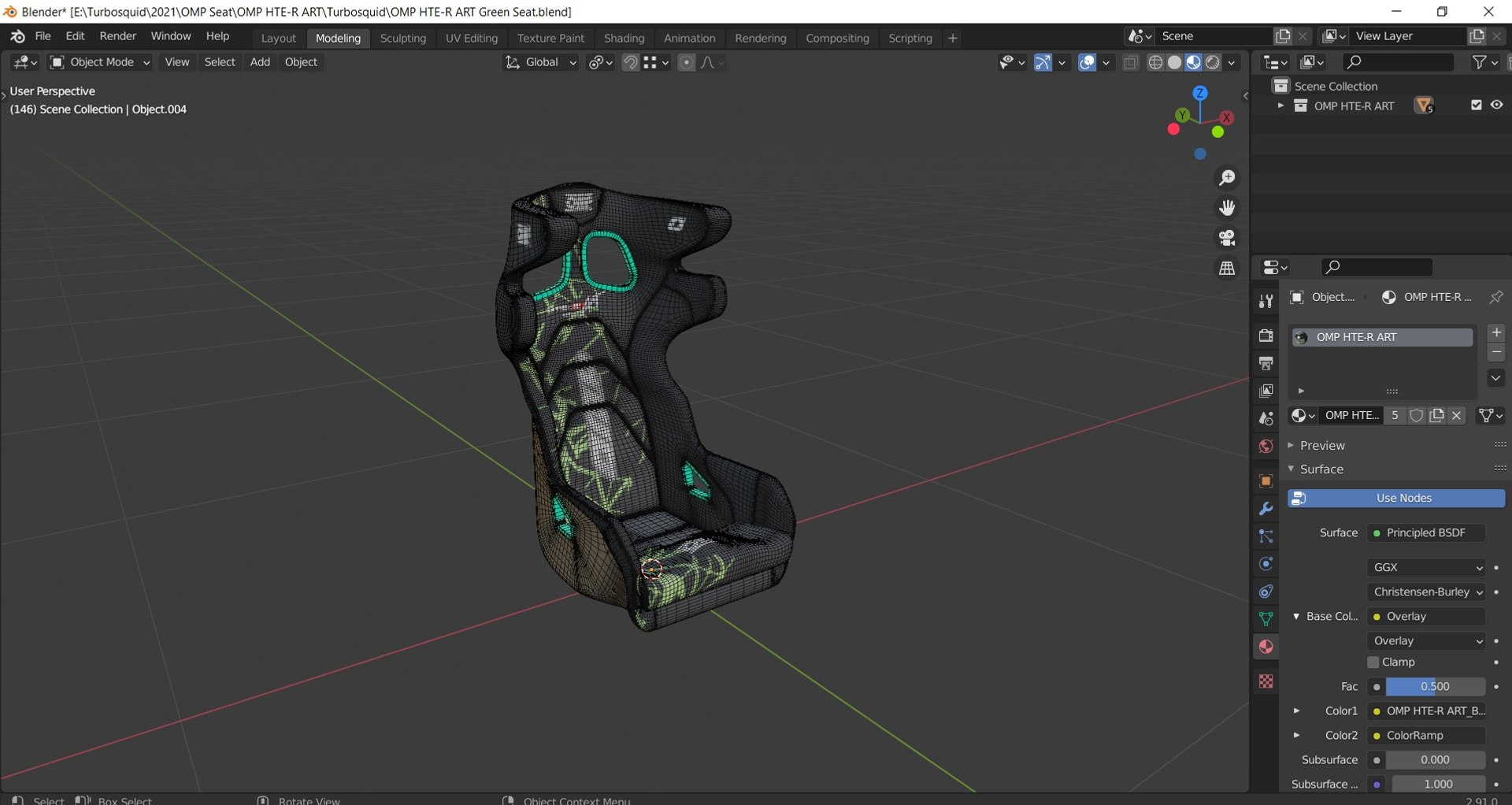The image size is (1512, 805).
Task: Exclude OMP HTE-R ART collection checkbox
Action: 1477,105
